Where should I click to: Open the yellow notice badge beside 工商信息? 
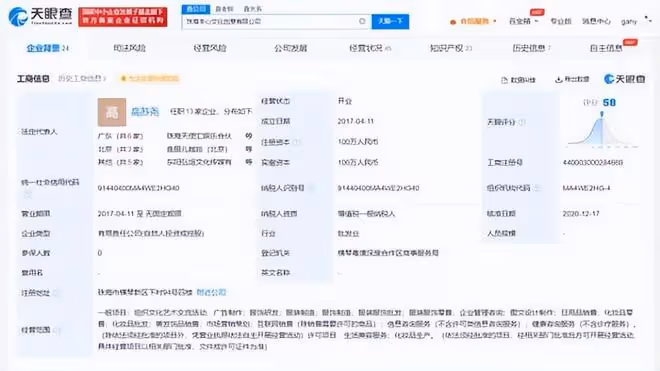[x=150, y=78]
